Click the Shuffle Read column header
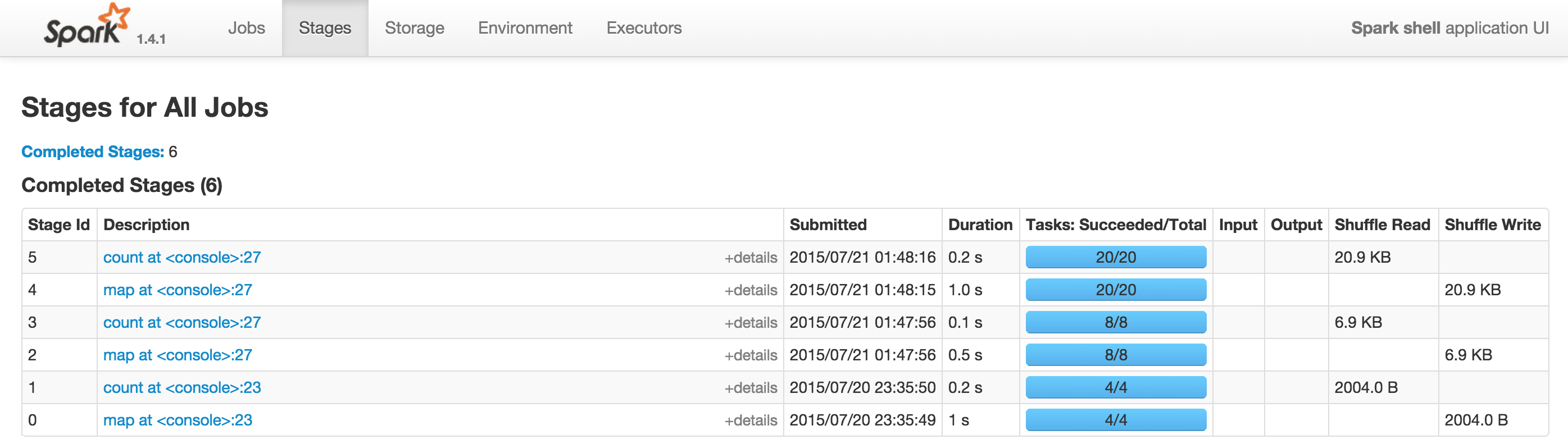 point(1381,225)
